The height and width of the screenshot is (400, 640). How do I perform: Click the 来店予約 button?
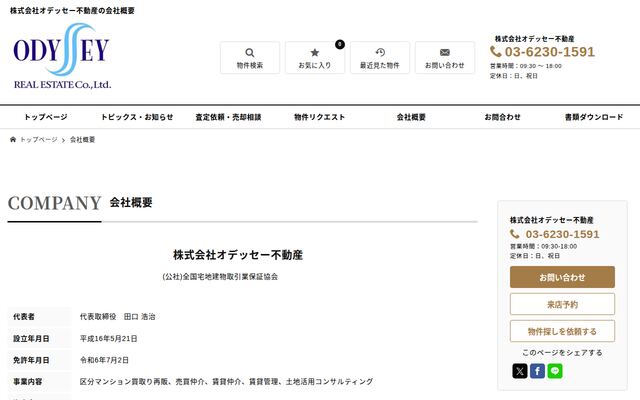[562, 304]
